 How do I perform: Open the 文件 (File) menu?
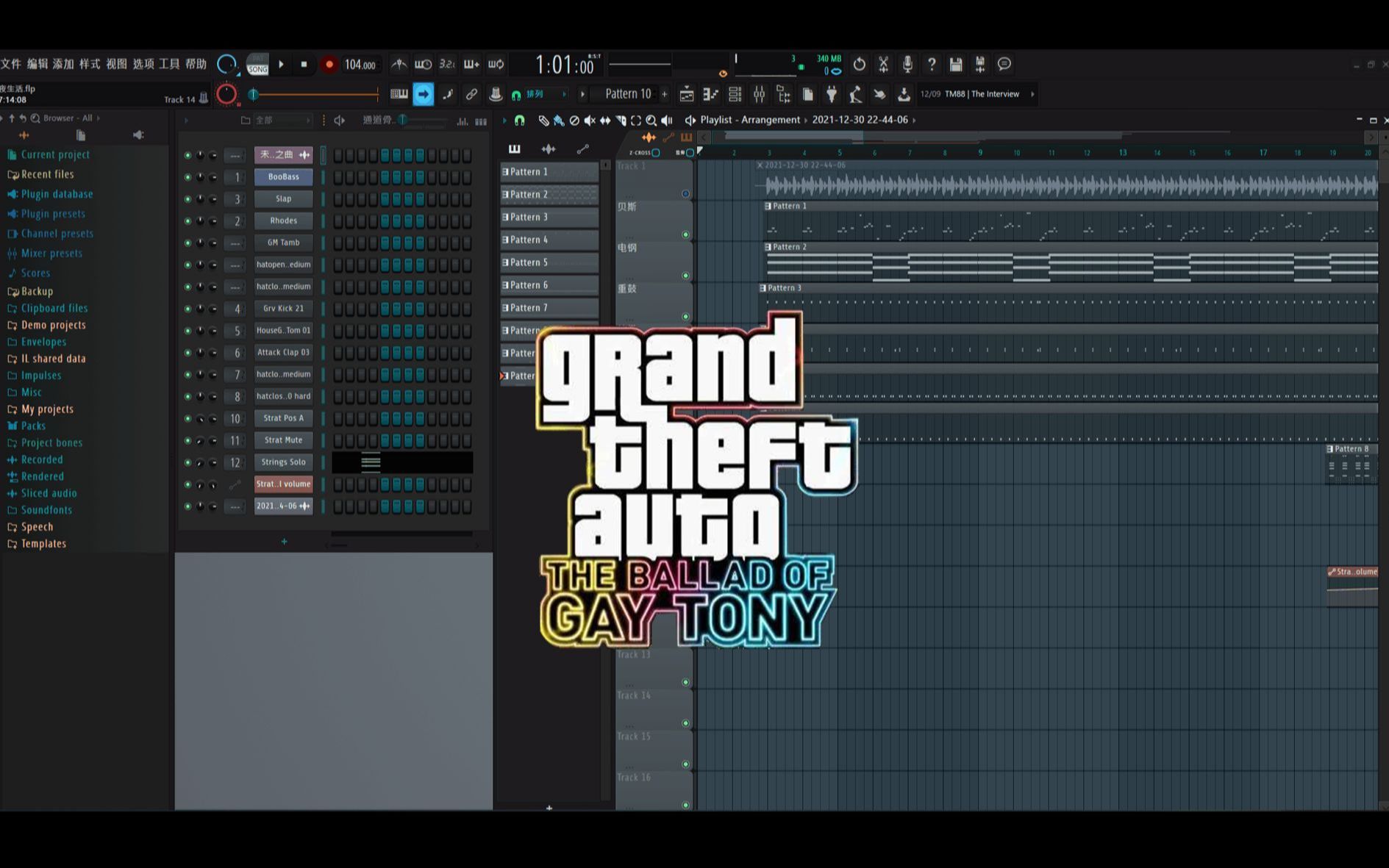(11, 64)
